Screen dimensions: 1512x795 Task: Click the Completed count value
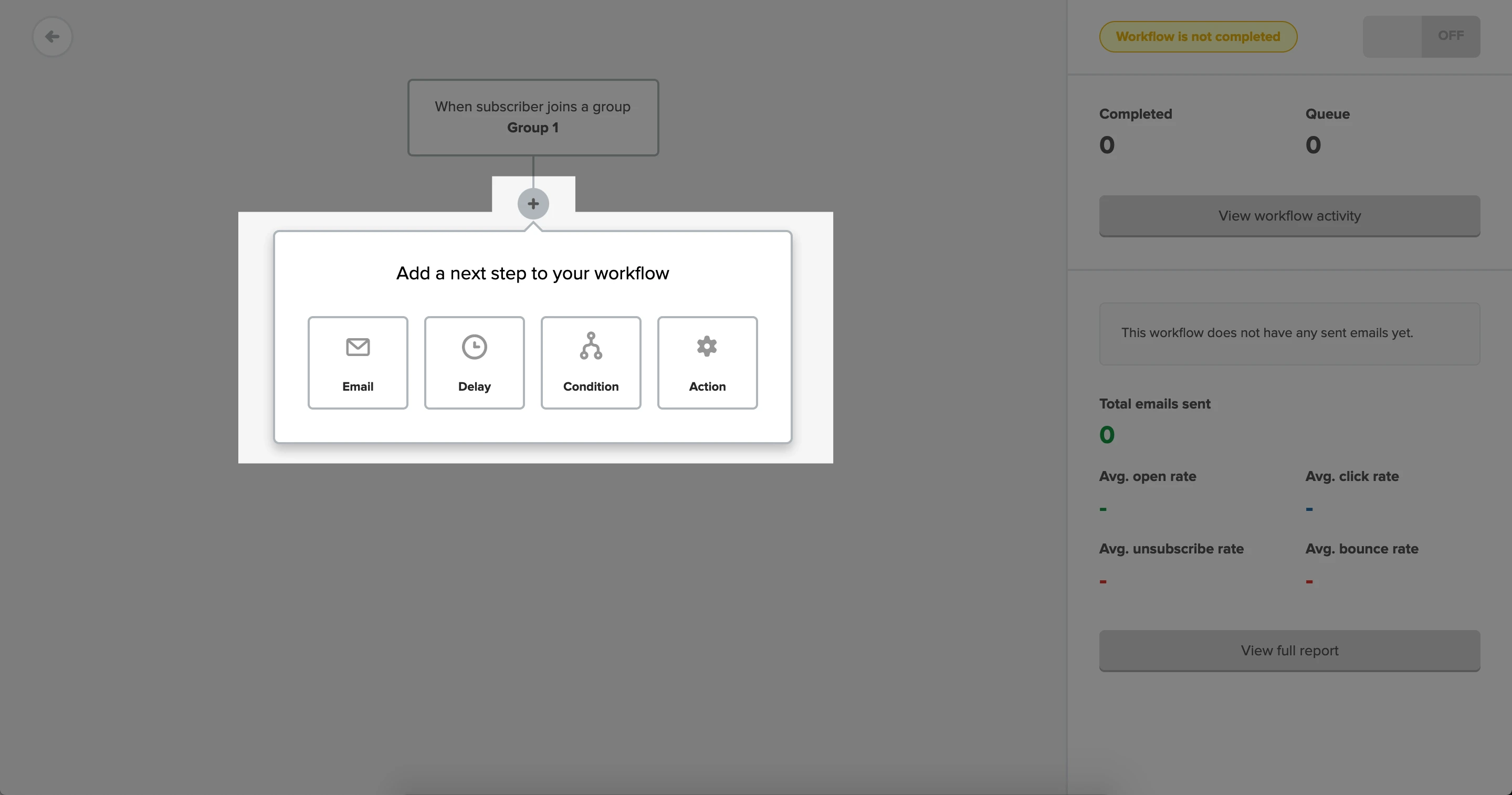pyautogui.click(x=1106, y=145)
